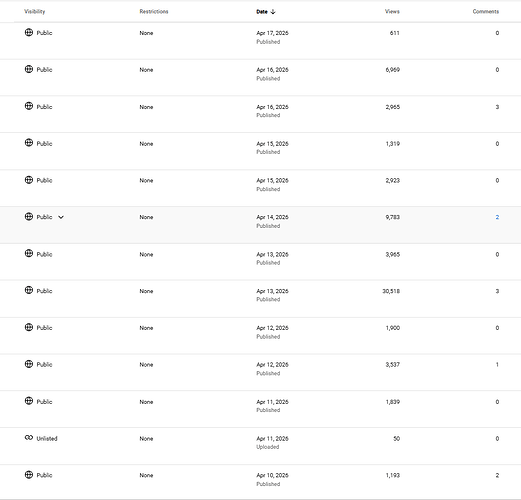Click the globe icon in the Apr 17 row

[29, 32]
